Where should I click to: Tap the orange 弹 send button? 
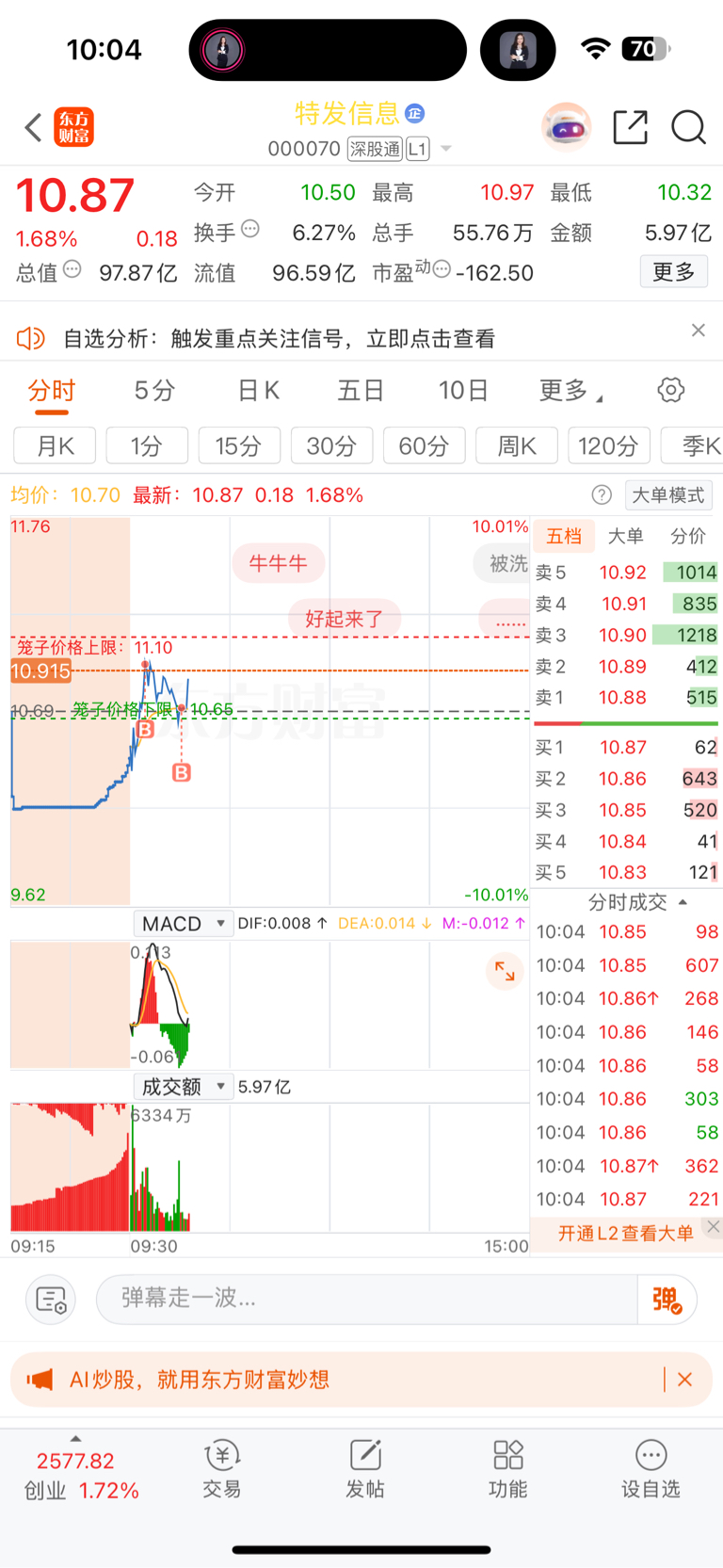pyautogui.click(x=667, y=1300)
